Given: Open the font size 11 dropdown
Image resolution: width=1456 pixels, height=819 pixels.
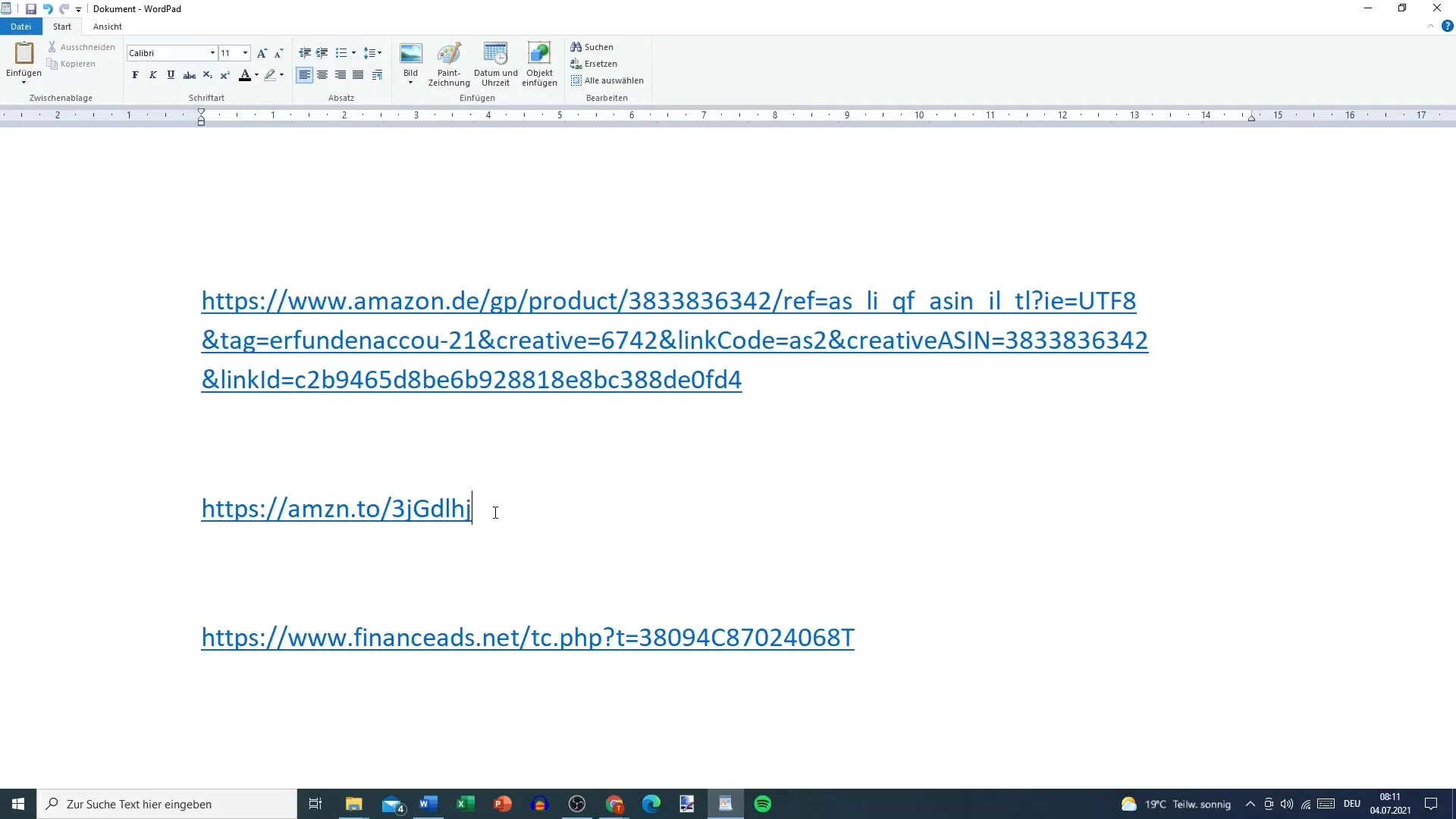Looking at the screenshot, I should click(x=245, y=53).
